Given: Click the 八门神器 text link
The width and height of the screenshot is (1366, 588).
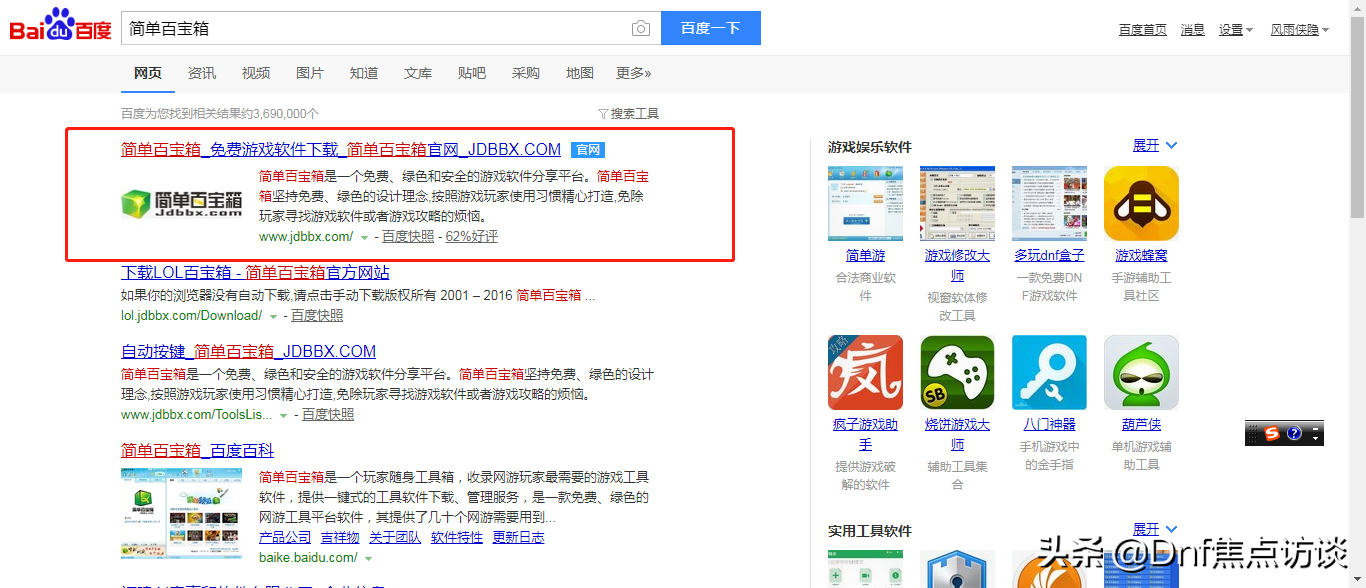Looking at the screenshot, I should (1049, 425).
